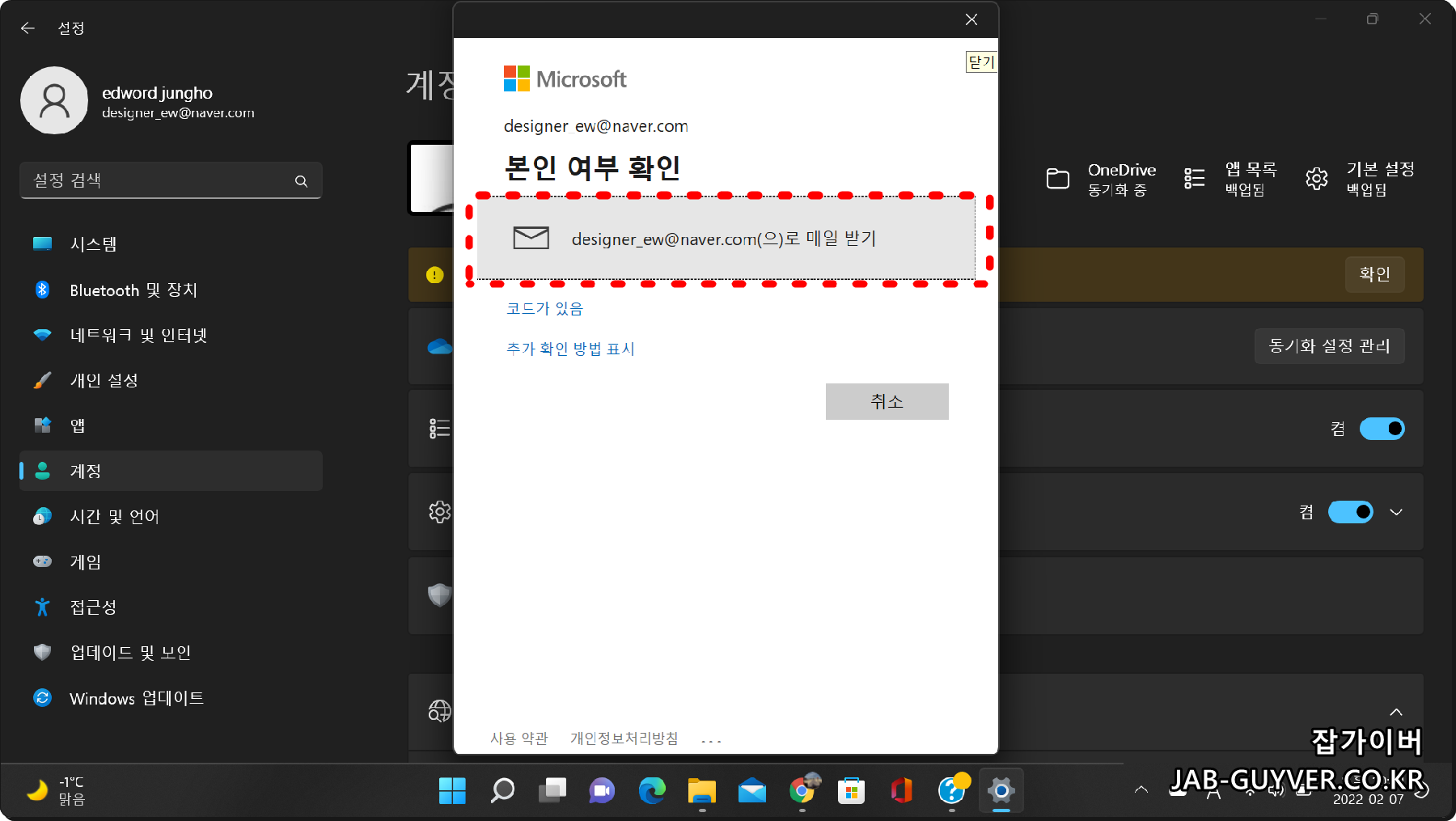Show hidden tray icons chevron
Viewport: 1456px width, 821px height.
[x=1141, y=789]
